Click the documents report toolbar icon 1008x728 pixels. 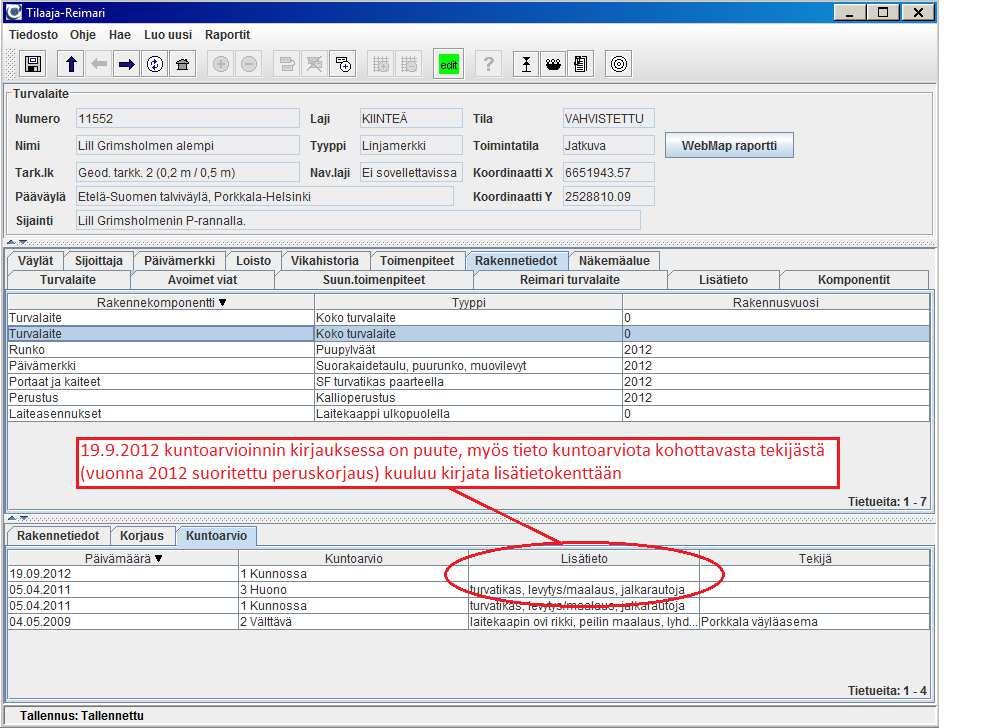pyautogui.click(x=580, y=64)
